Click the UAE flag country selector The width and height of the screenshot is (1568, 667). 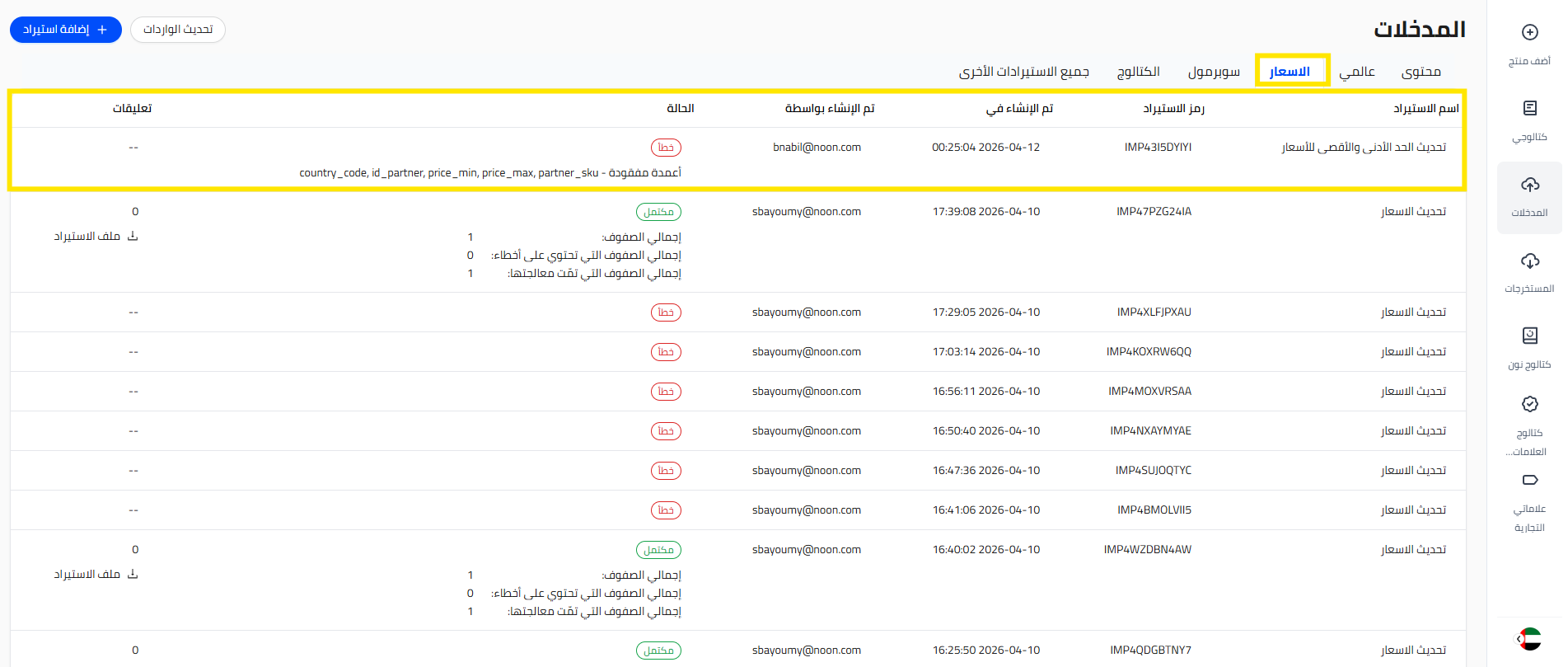click(x=1530, y=639)
